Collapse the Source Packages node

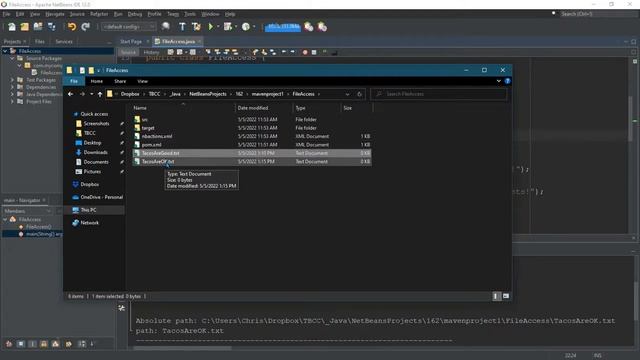12,58
